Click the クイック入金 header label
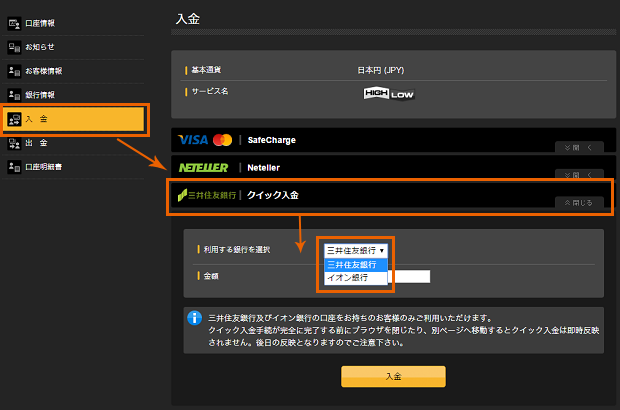This screenshot has height=410, width=620. click(273, 195)
